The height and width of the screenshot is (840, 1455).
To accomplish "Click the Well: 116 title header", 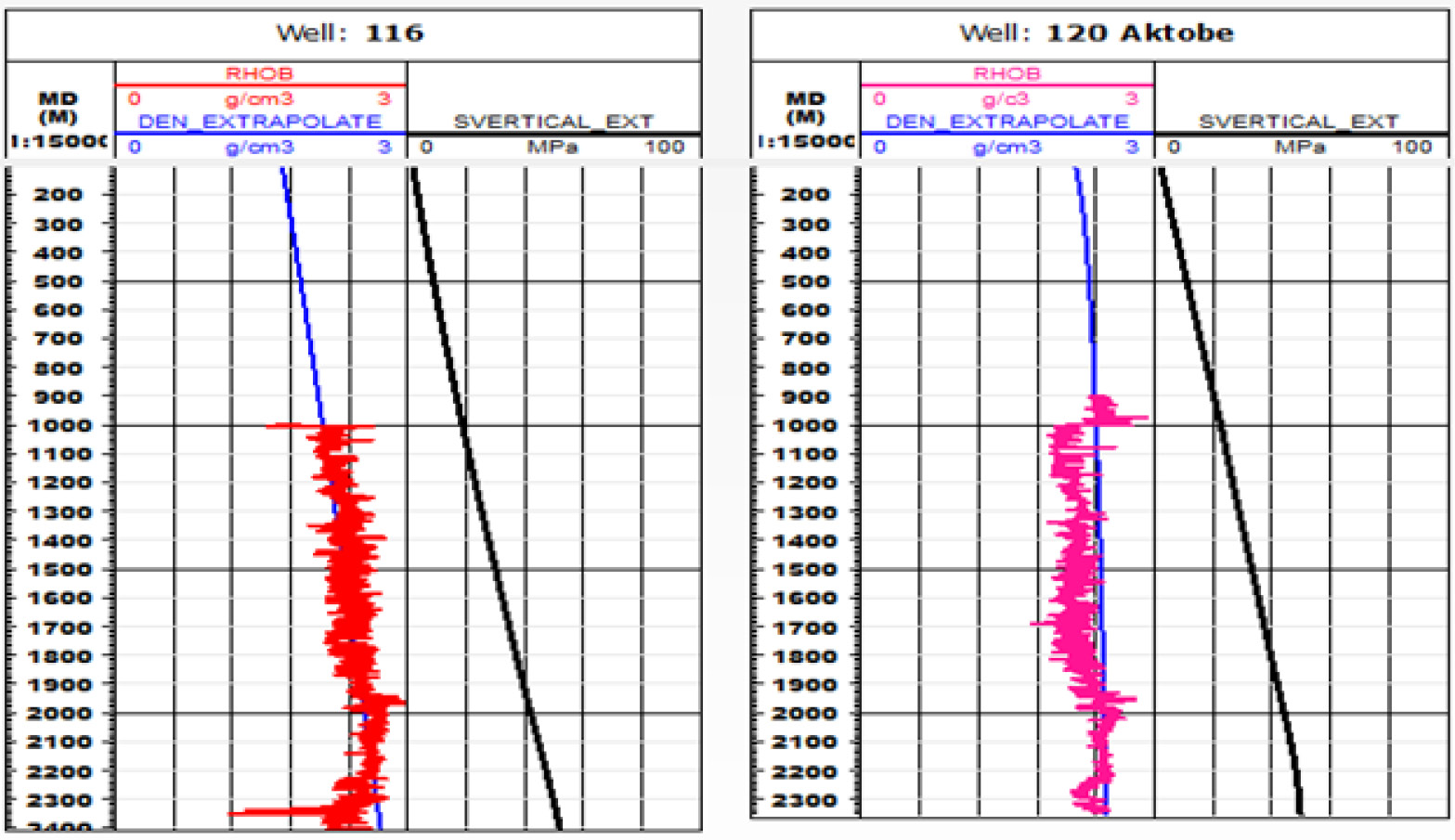I will pyautogui.click(x=350, y=33).
